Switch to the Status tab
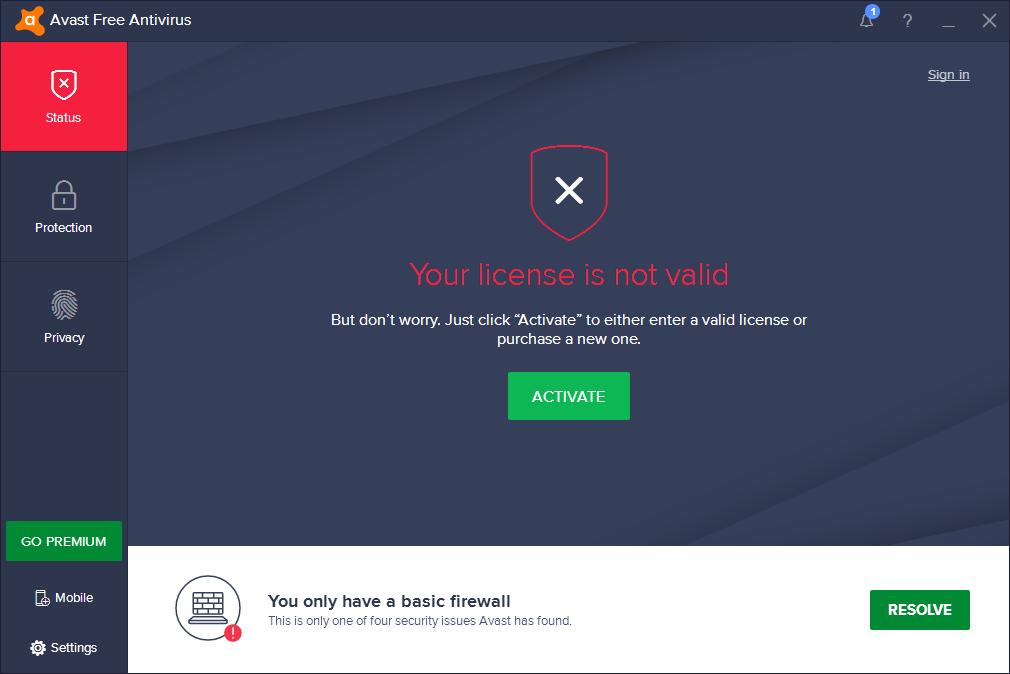Viewport: 1010px width, 674px height. point(64,97)
